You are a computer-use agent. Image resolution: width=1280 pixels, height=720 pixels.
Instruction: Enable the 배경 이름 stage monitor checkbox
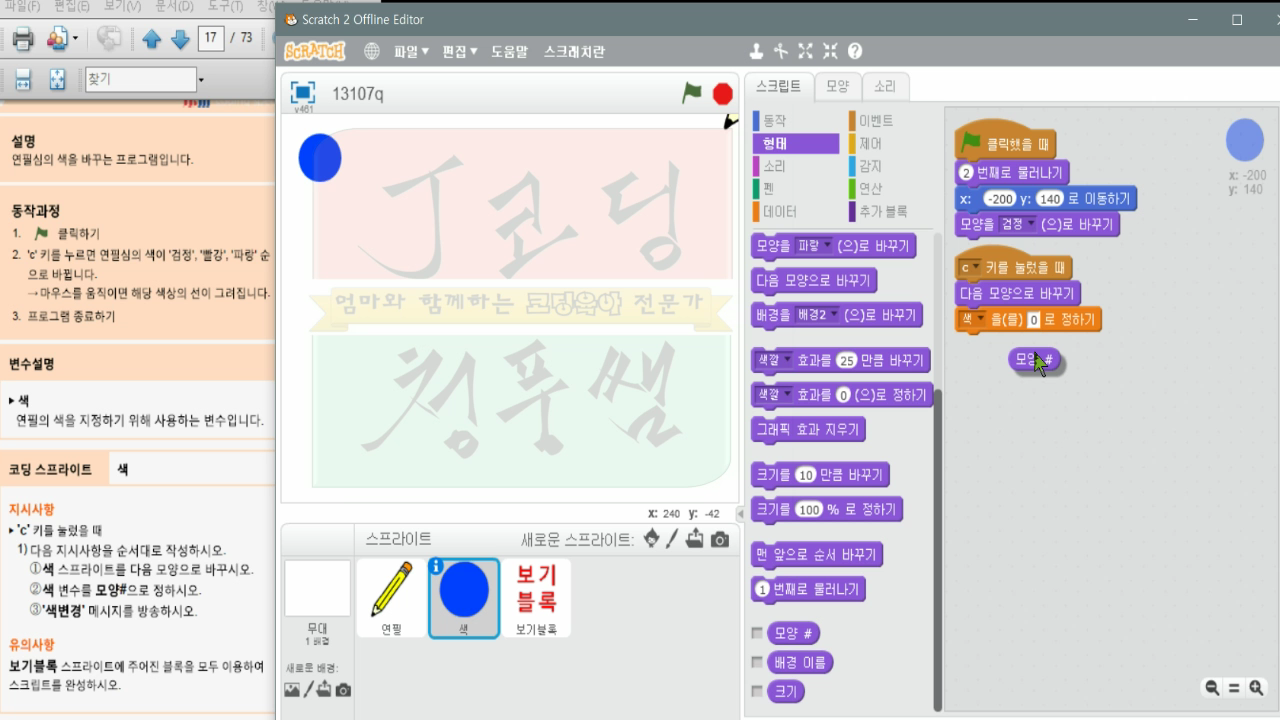coord(758,661)
